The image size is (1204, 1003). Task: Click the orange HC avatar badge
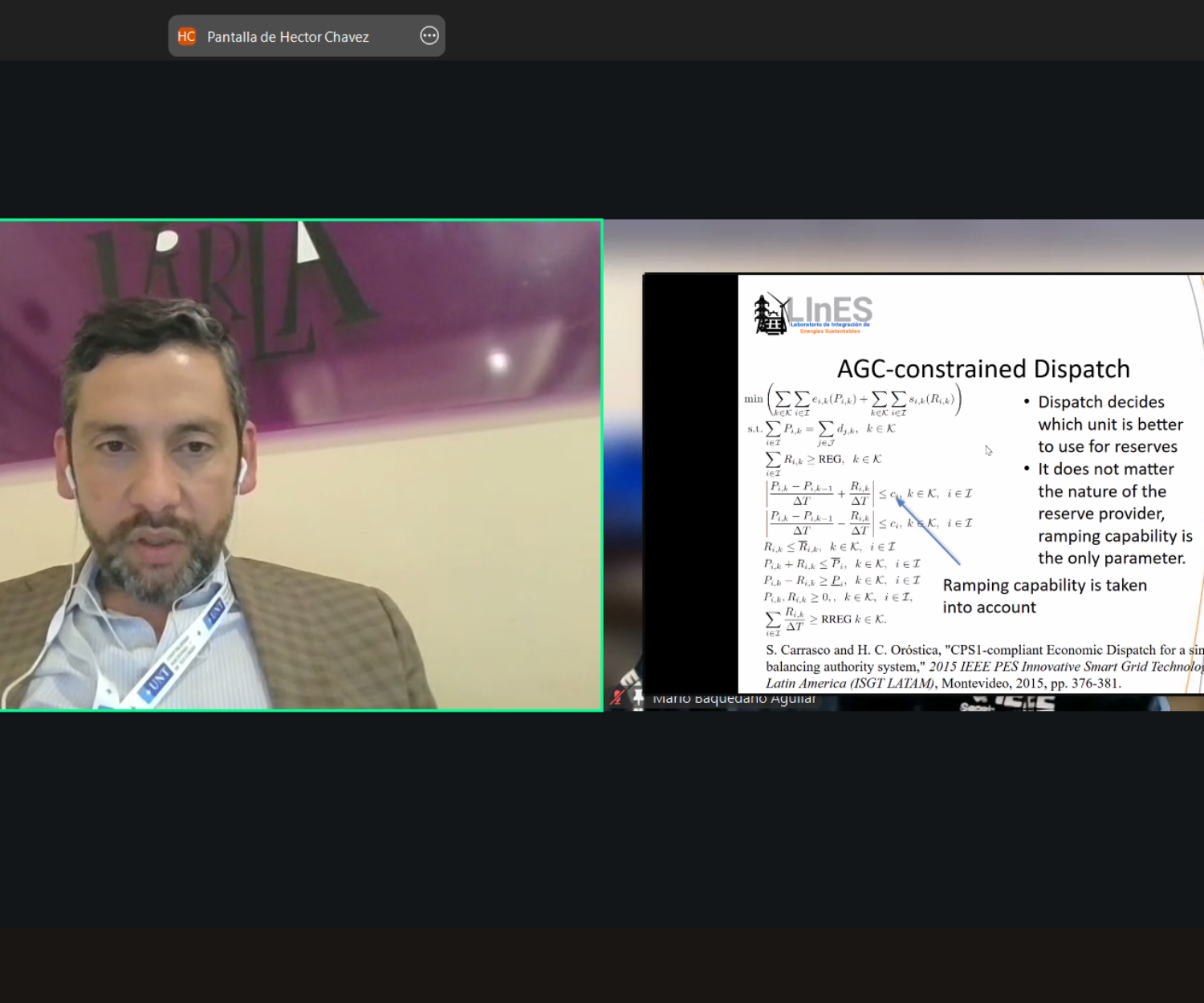[186, 36]
